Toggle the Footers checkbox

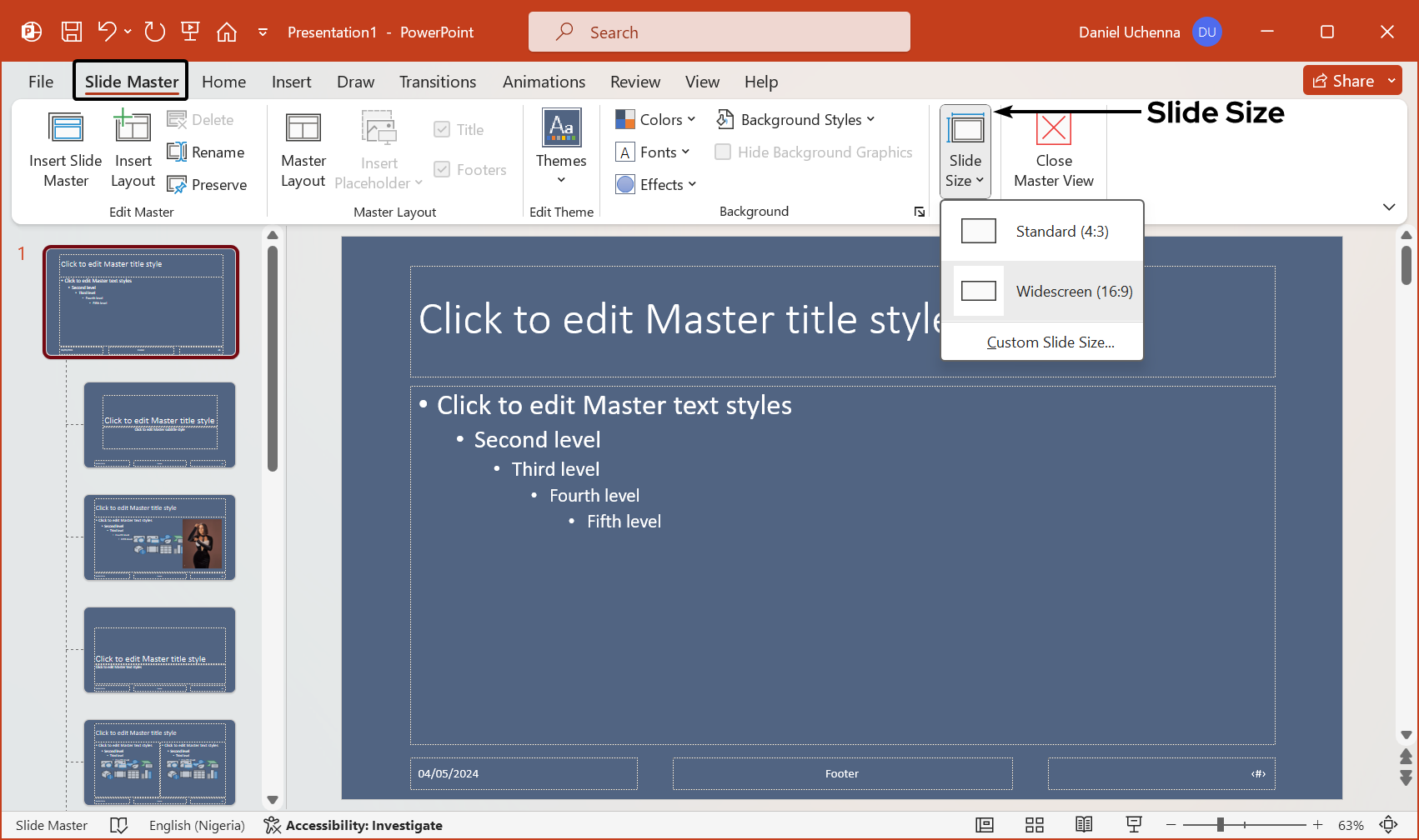(x=442, y=170)
